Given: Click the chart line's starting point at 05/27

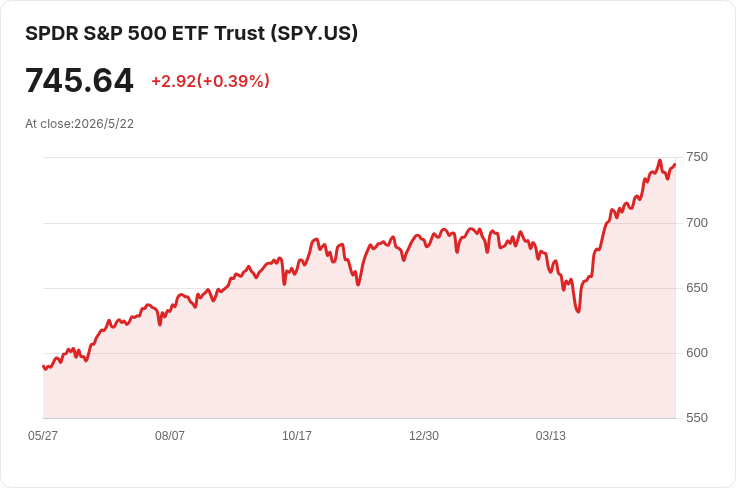Looking at the screenshot, I should (x=43, y=366).
